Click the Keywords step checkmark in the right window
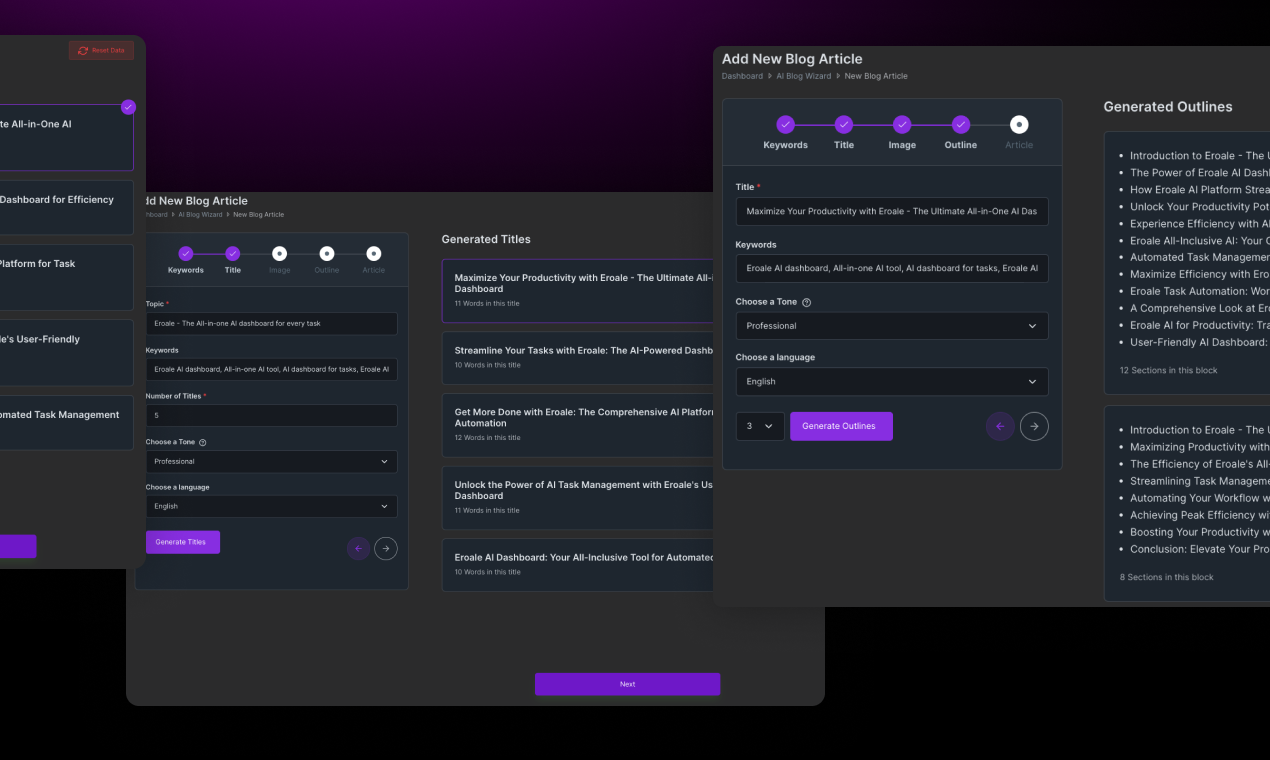This screenshot has width=1270, height=760. (x=786, y=125)
